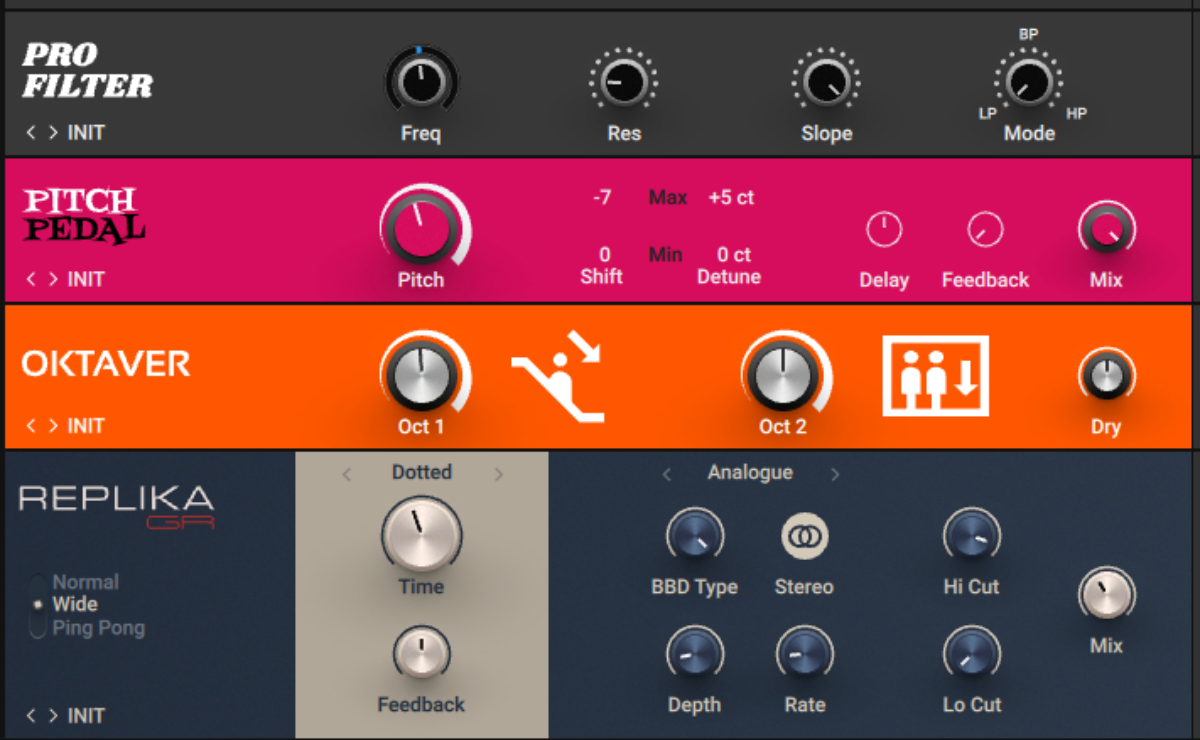
Task: Select next preset in Oktaver
Action: (x=52, y=426)
